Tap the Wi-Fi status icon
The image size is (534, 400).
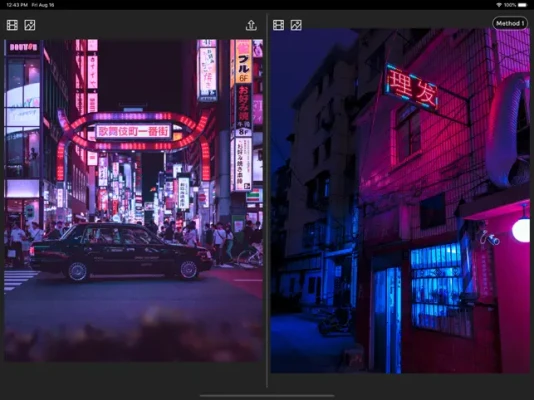coord(499,5)
